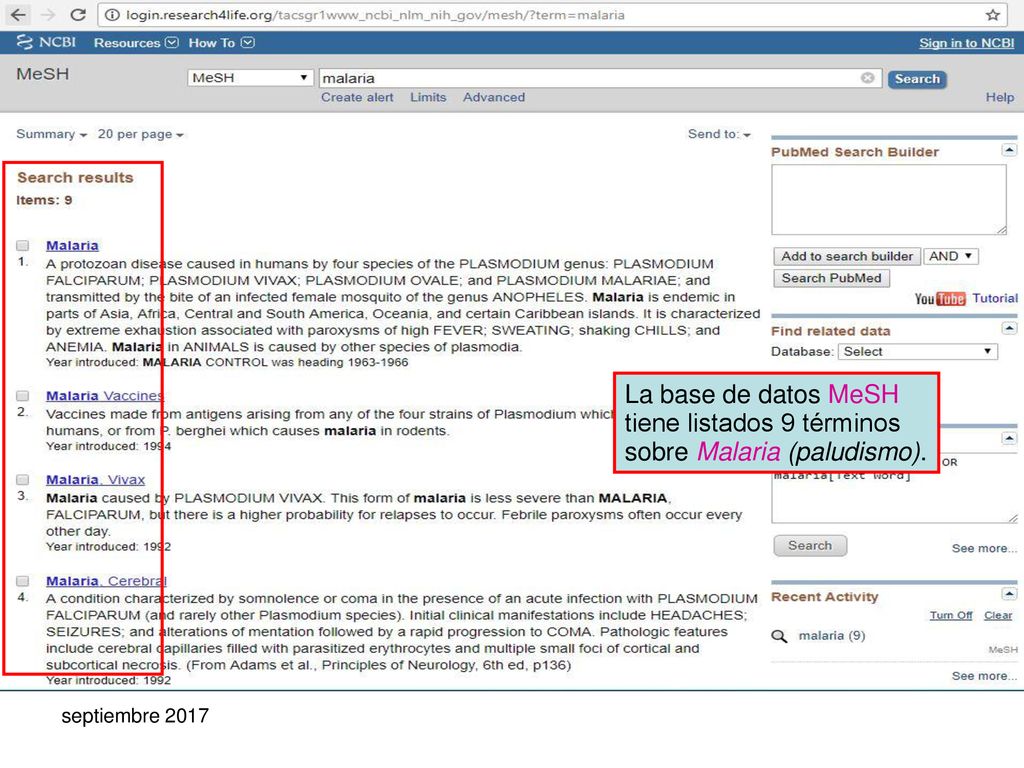Click the 'Items: 9' count text
Image resolution: width=1024 pixels, height=768 pixels.
(x=44, y=200)
